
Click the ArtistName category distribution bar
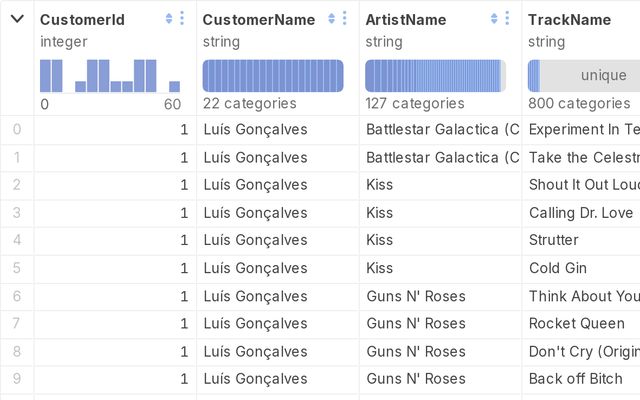tap(435, 76)
